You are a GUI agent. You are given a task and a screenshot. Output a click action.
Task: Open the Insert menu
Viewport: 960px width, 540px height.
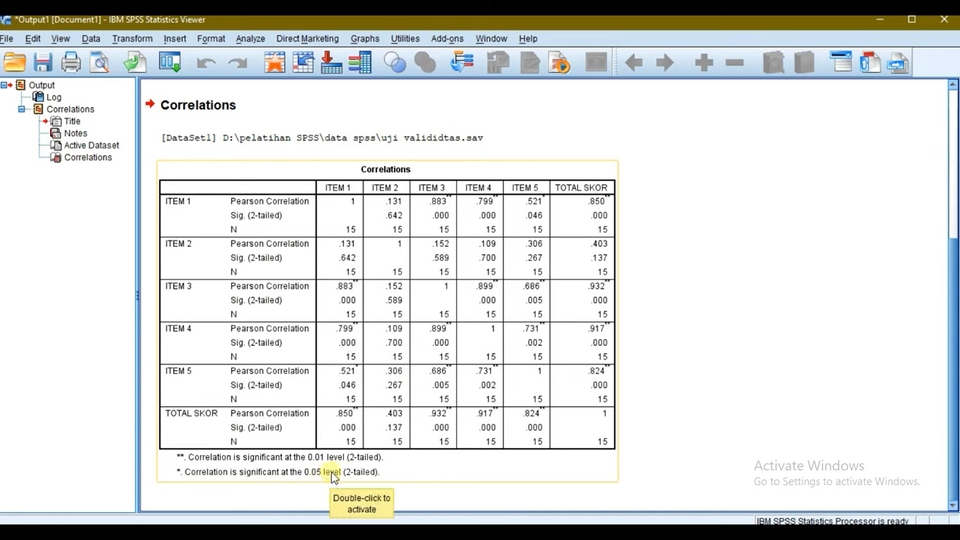[174, 39]
